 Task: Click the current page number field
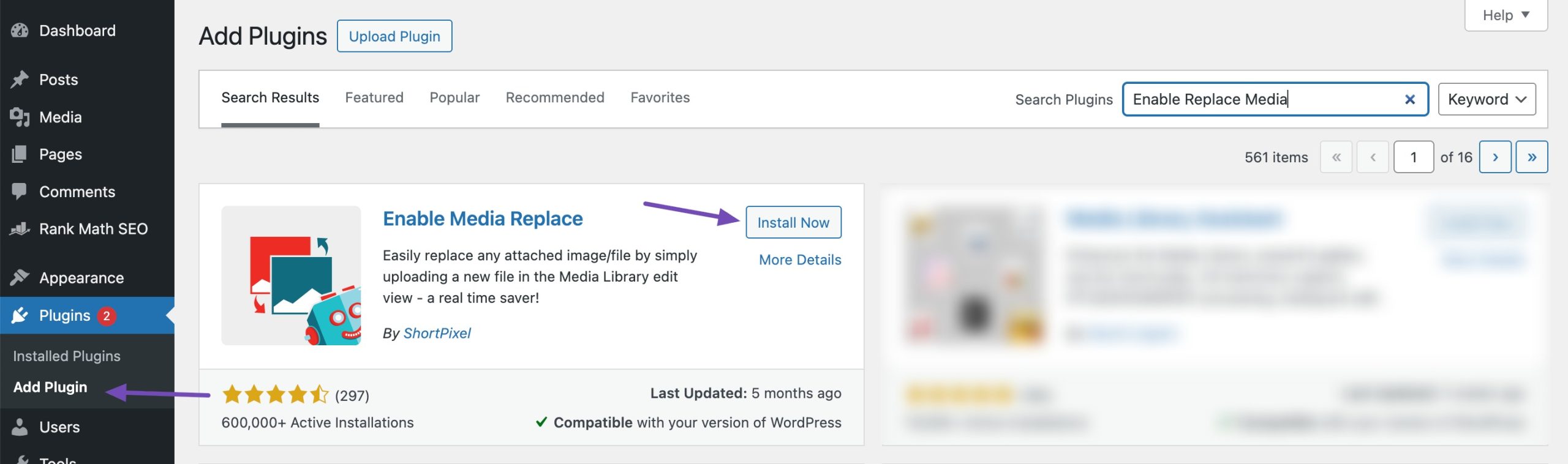[x=1413, y=157]
